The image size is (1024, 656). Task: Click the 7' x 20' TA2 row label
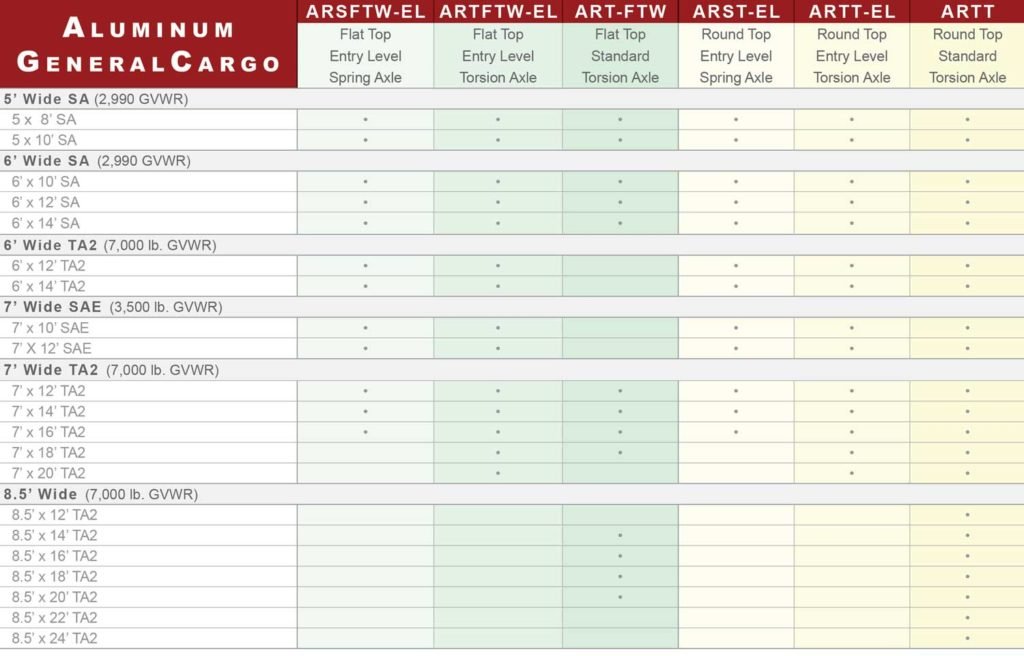(x=49, y=473)
